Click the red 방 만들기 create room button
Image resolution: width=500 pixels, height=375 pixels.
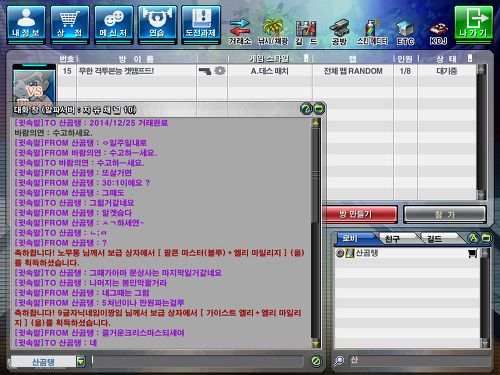(x=359, y=214)
